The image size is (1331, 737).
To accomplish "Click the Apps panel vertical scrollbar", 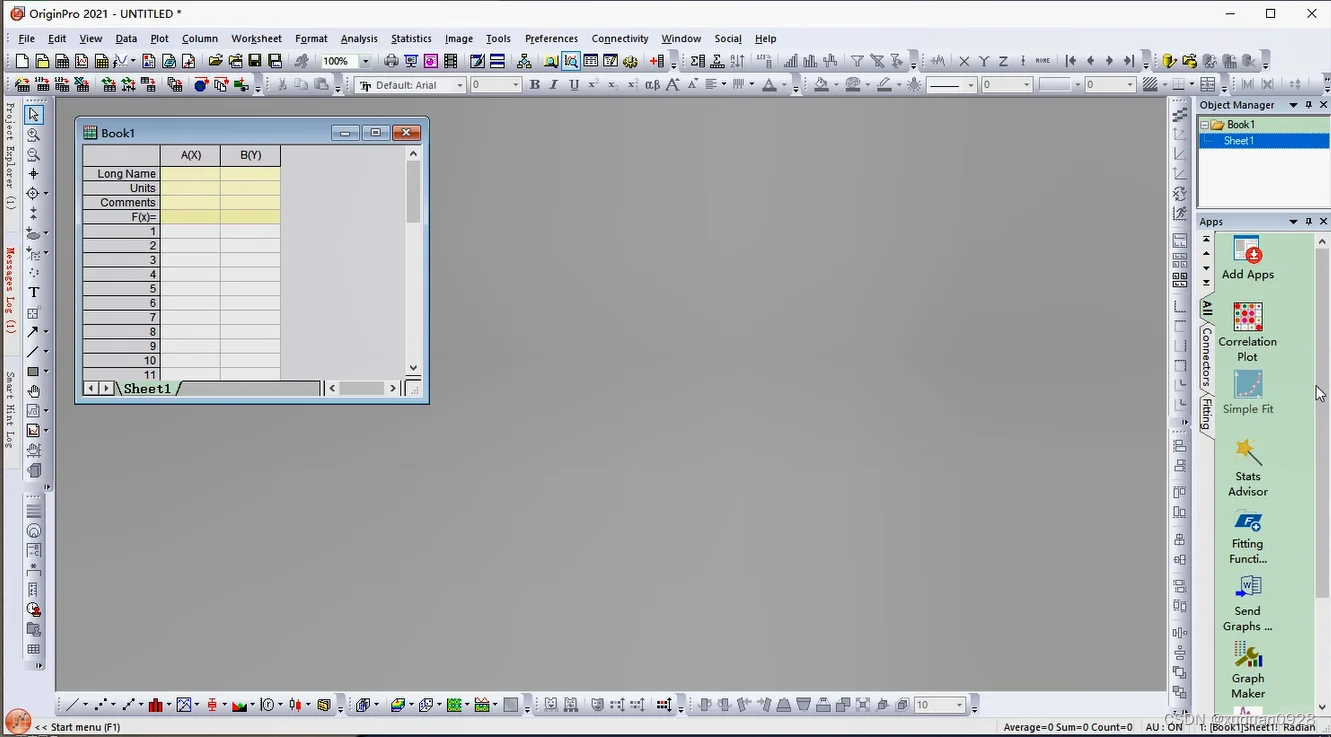I will [x=1323, y=474].
